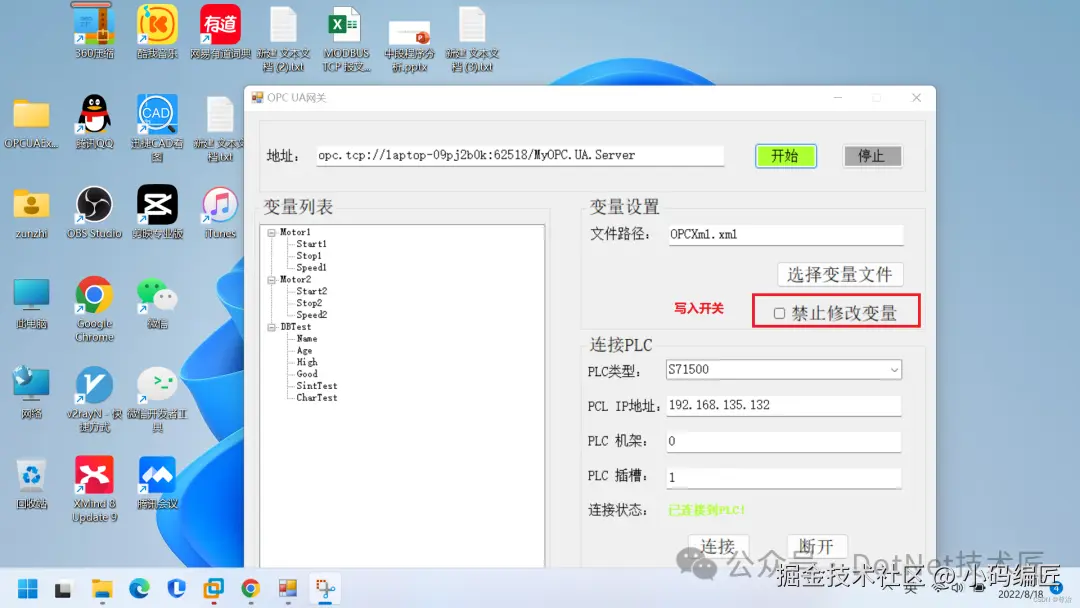Click the PLC 插槽 input field
The width and height of the screenshot is (1080, 608).
coord(784,477)
